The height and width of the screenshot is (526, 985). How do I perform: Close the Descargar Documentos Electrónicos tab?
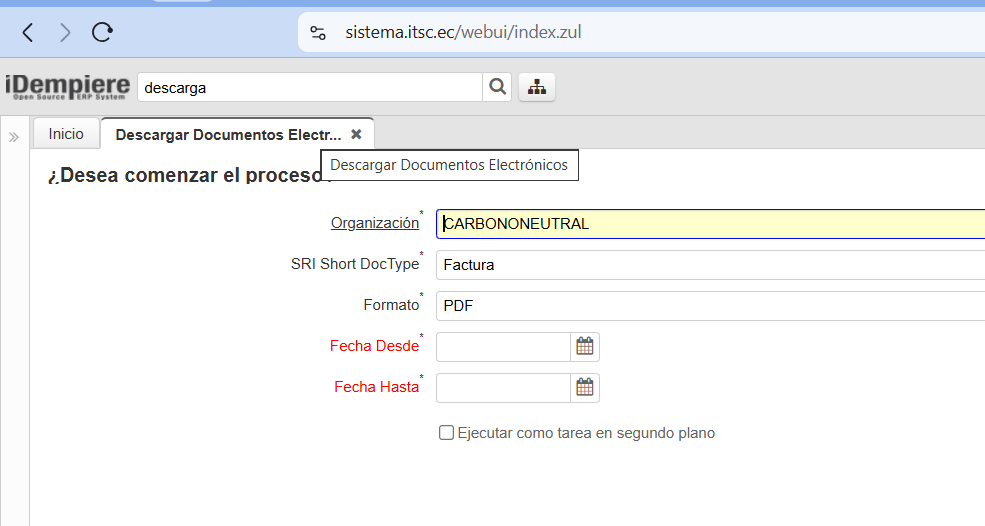(356, 134)
